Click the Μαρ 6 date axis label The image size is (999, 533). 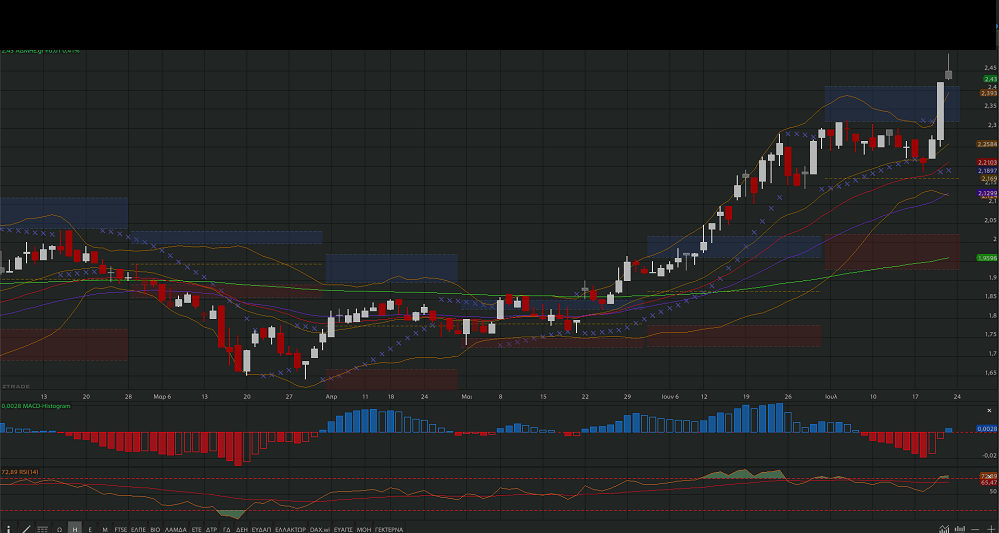tap(162, 396)
